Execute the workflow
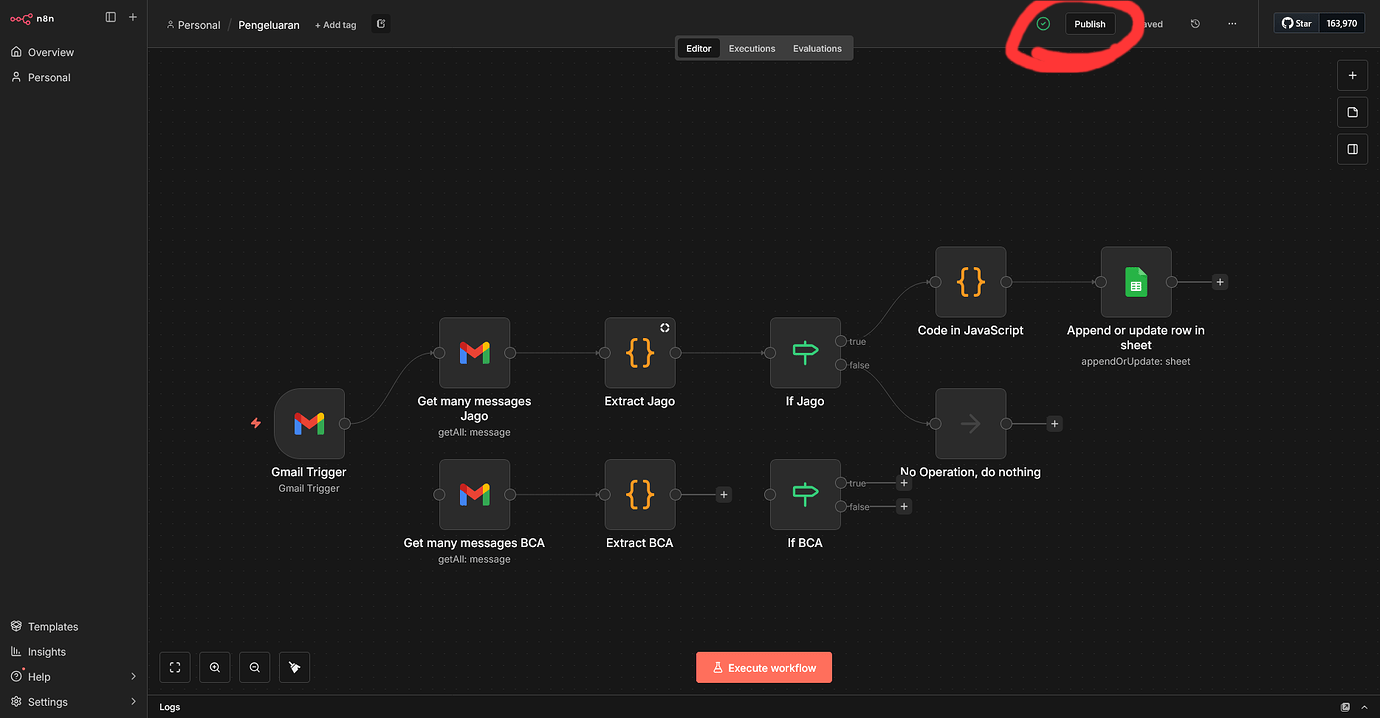Screen dimensions: 1380x718 coord(764,667)
